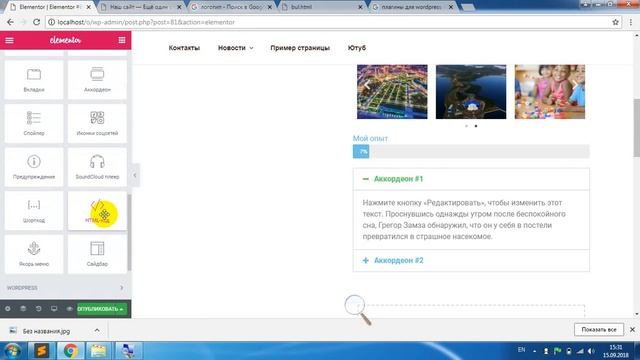Open the Новости dropdown menu
This screenshot has height=360, width=640.
point(236,48)
